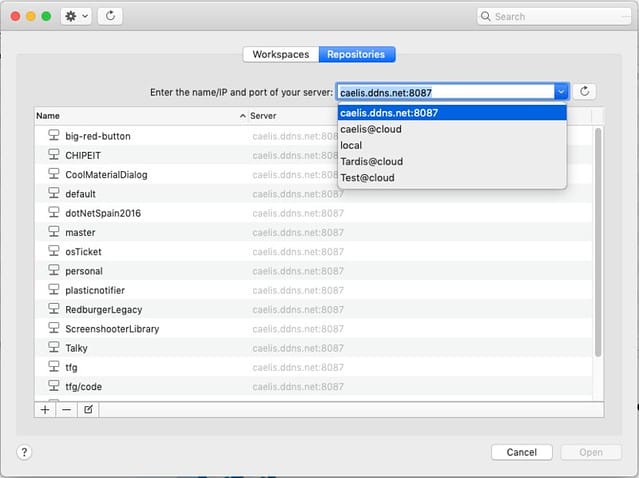Click the personal repository icon
The width and height of the screenshot is (639, 478).
click(x=54, y=270)
